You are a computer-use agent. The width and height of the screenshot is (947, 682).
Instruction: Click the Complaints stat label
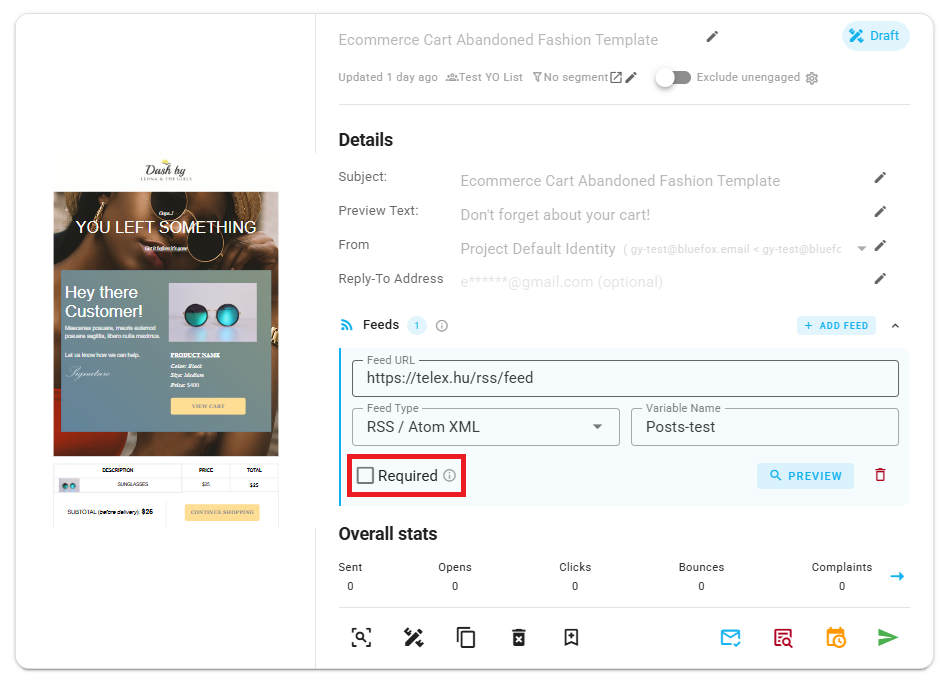(x=841, y=567)
